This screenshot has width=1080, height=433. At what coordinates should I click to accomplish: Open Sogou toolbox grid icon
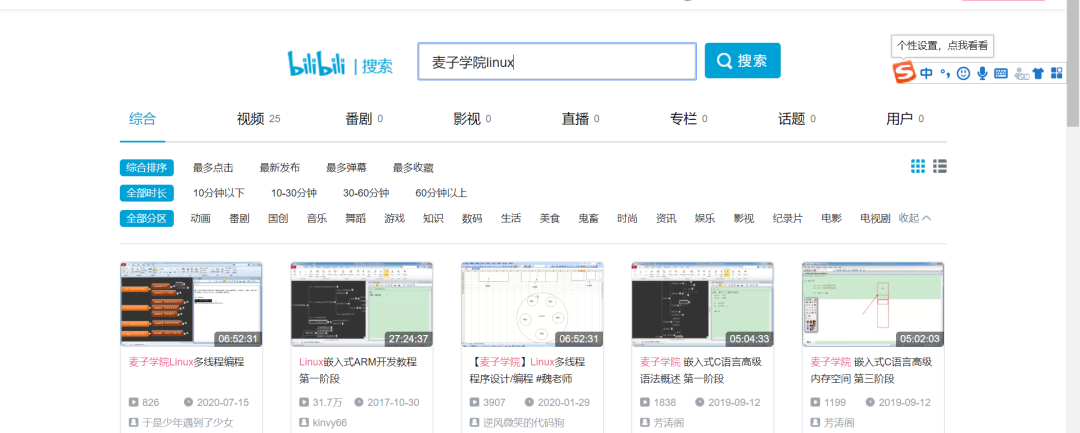(x=1057, y=73)
